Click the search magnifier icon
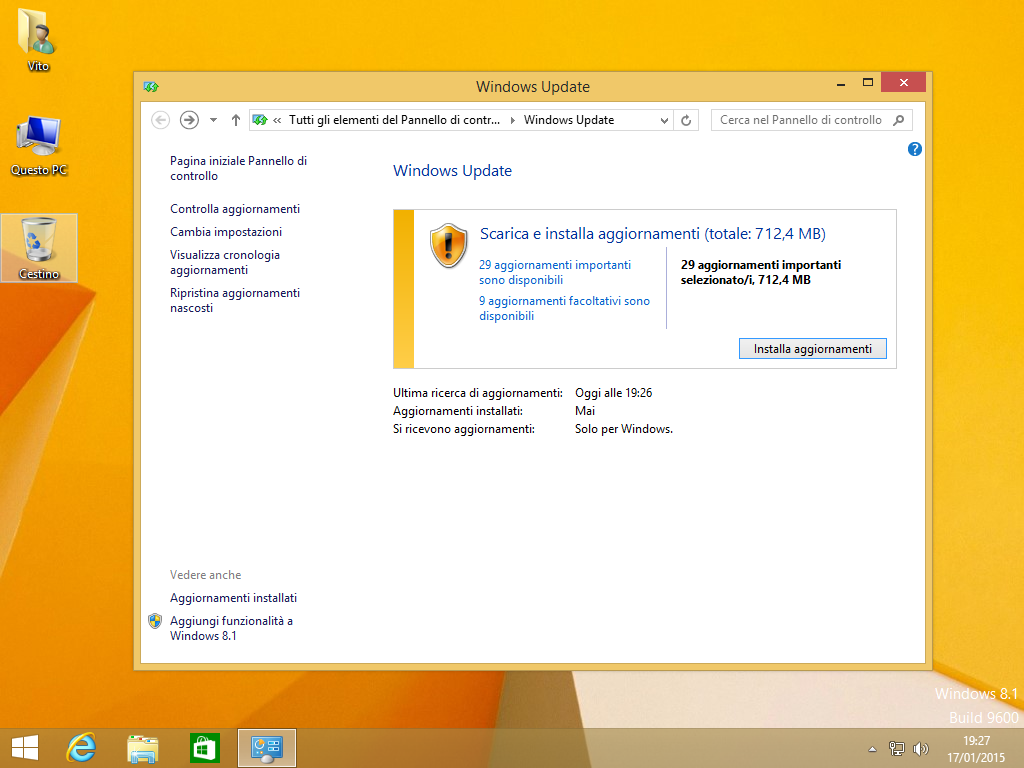The height and width of the screenshot is (768, 1024). pyautogui.click(x=899, y=120)
